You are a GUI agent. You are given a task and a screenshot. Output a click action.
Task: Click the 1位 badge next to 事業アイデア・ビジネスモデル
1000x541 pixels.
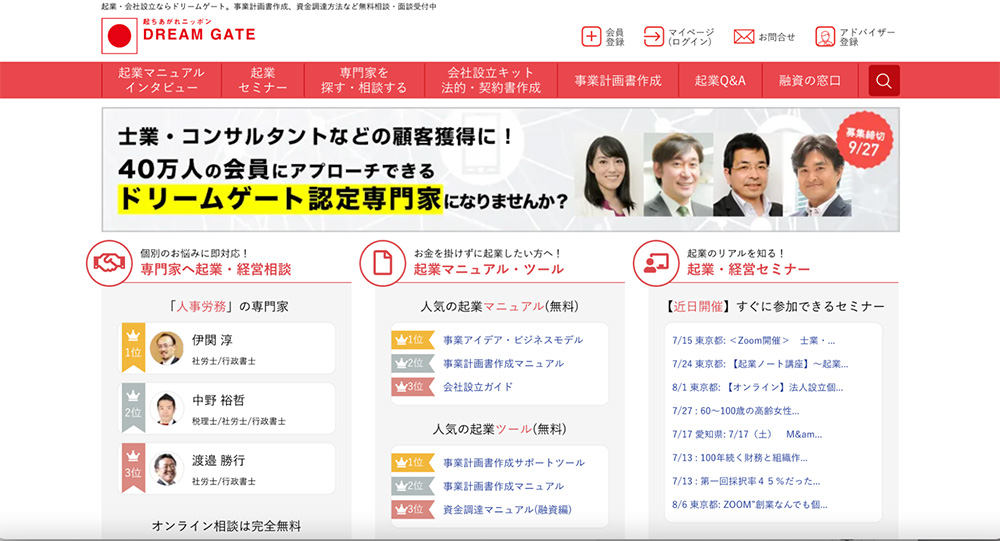[412, 340]
